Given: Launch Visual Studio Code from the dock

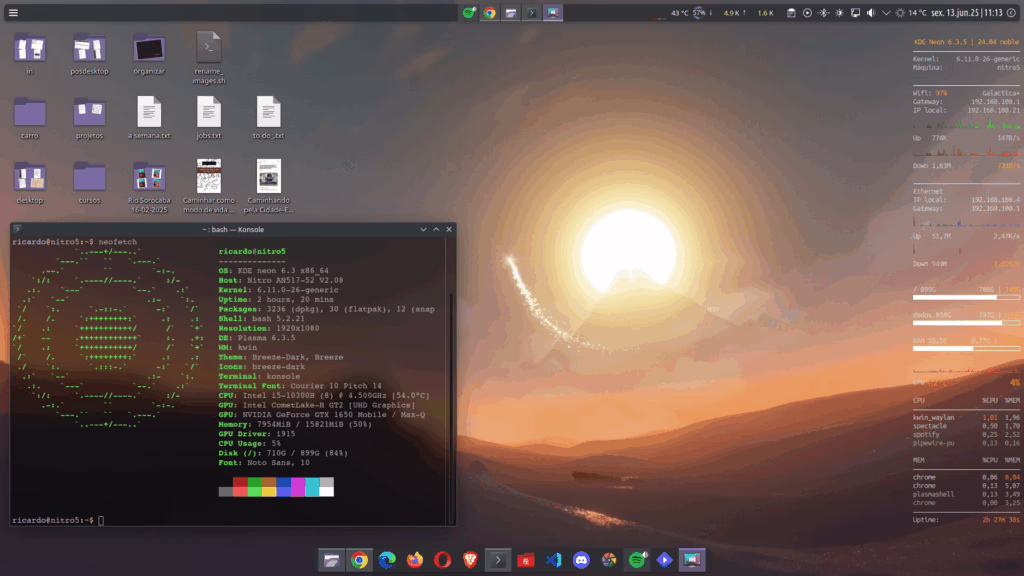Looking at the screenshot, I should tap(553, 560).
